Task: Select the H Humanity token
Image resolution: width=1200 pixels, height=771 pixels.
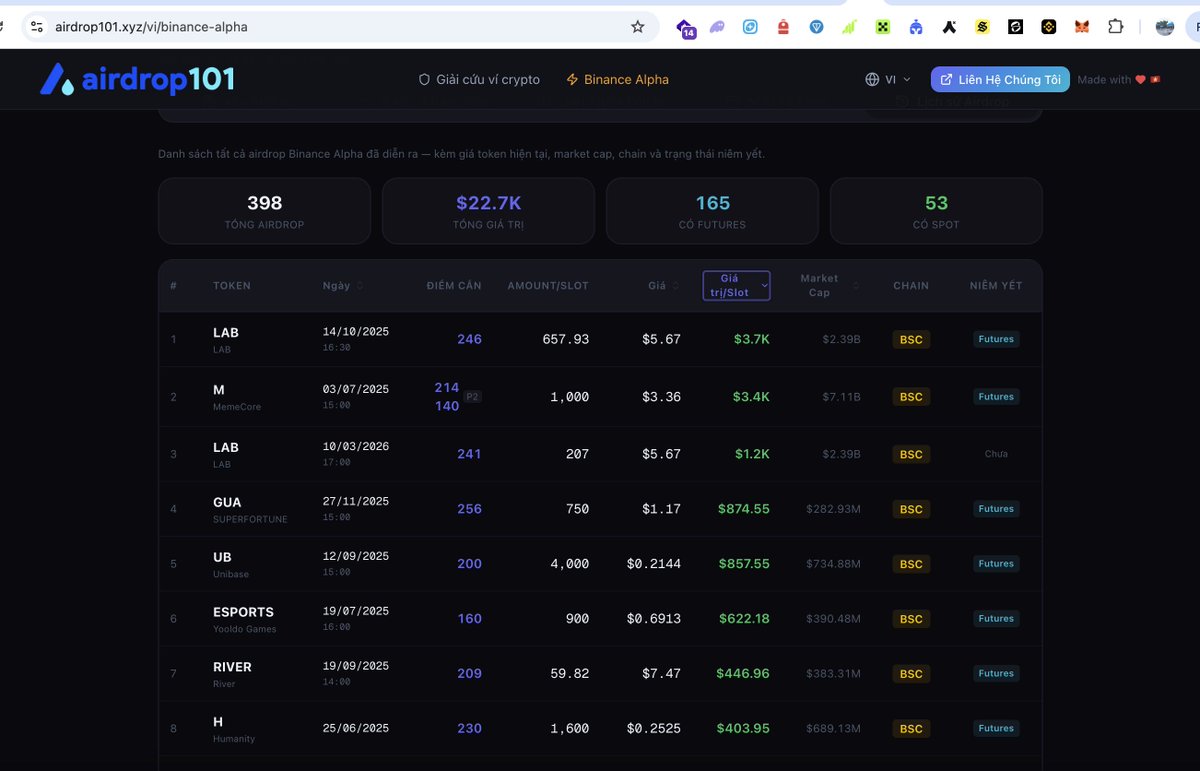Action: point(600,729)
